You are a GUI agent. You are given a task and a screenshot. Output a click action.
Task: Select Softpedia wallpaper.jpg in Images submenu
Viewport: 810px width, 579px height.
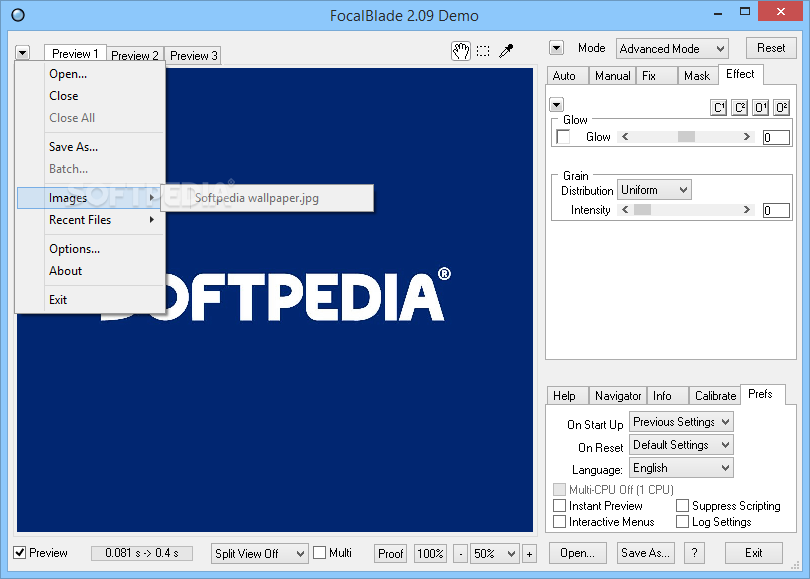coord(267,198)
